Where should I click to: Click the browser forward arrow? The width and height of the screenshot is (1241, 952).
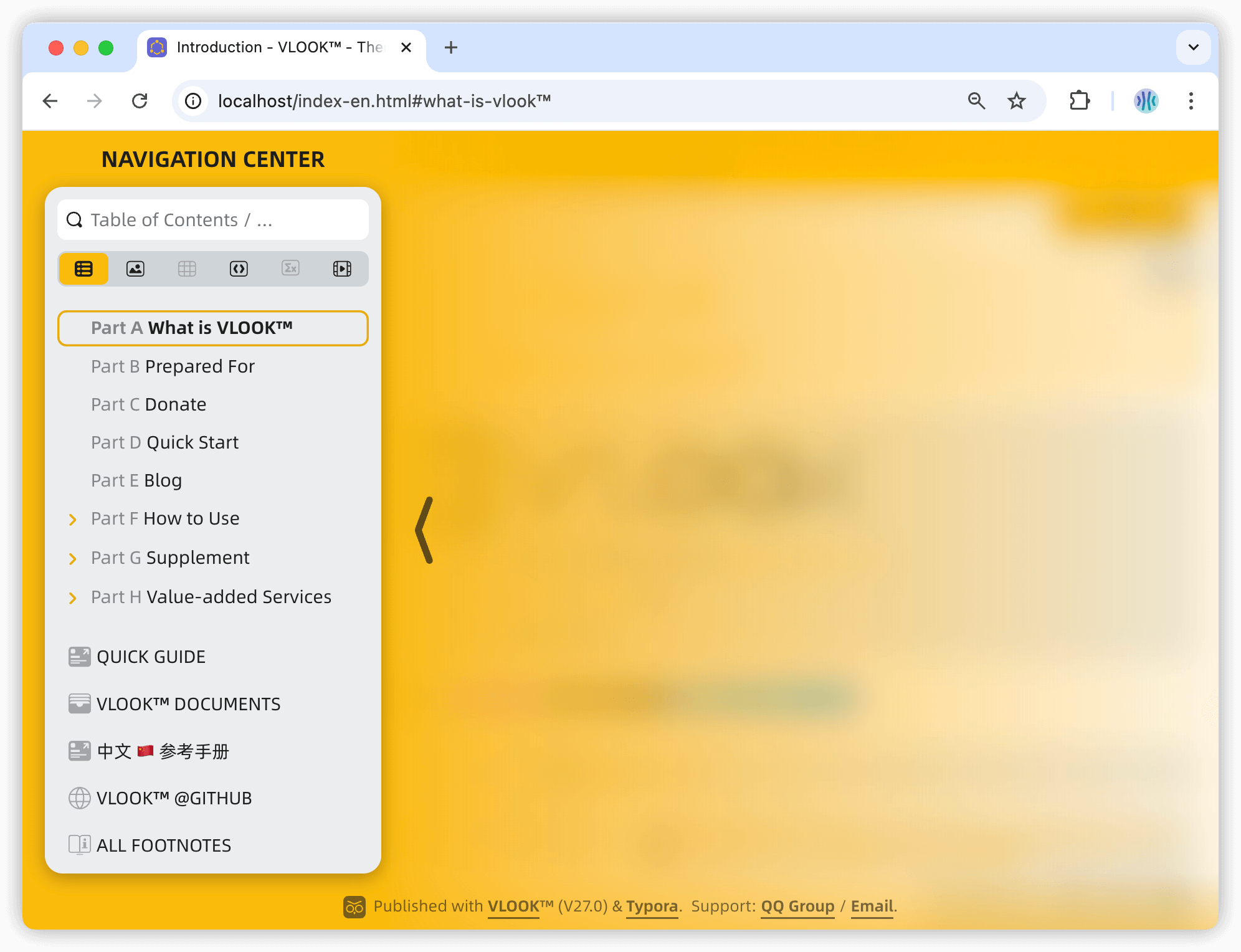(x=95, y=101)
